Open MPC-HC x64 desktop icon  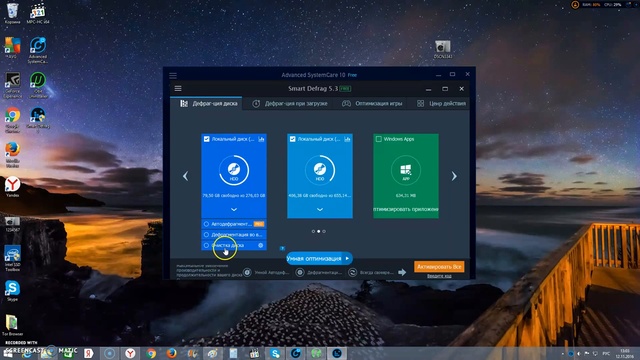(38, 13)
